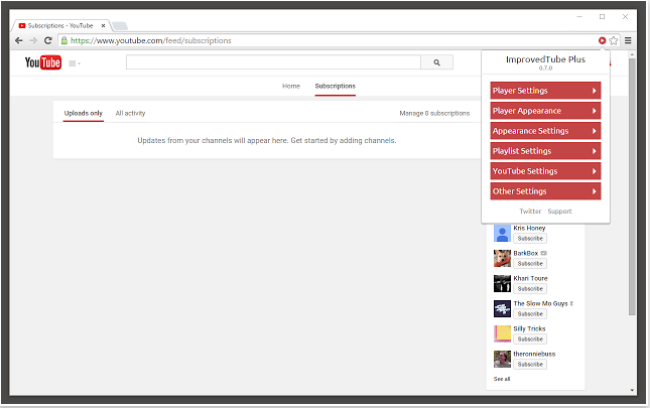Subscribe to BarkBox
The height and width of the screenshot is (408, 650).
tap(530, 263)
